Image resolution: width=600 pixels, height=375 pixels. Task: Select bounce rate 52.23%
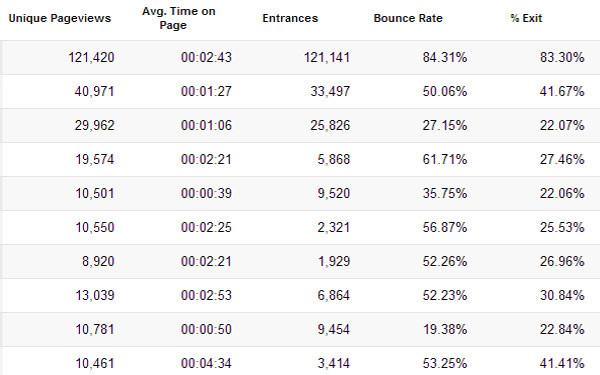445,296
